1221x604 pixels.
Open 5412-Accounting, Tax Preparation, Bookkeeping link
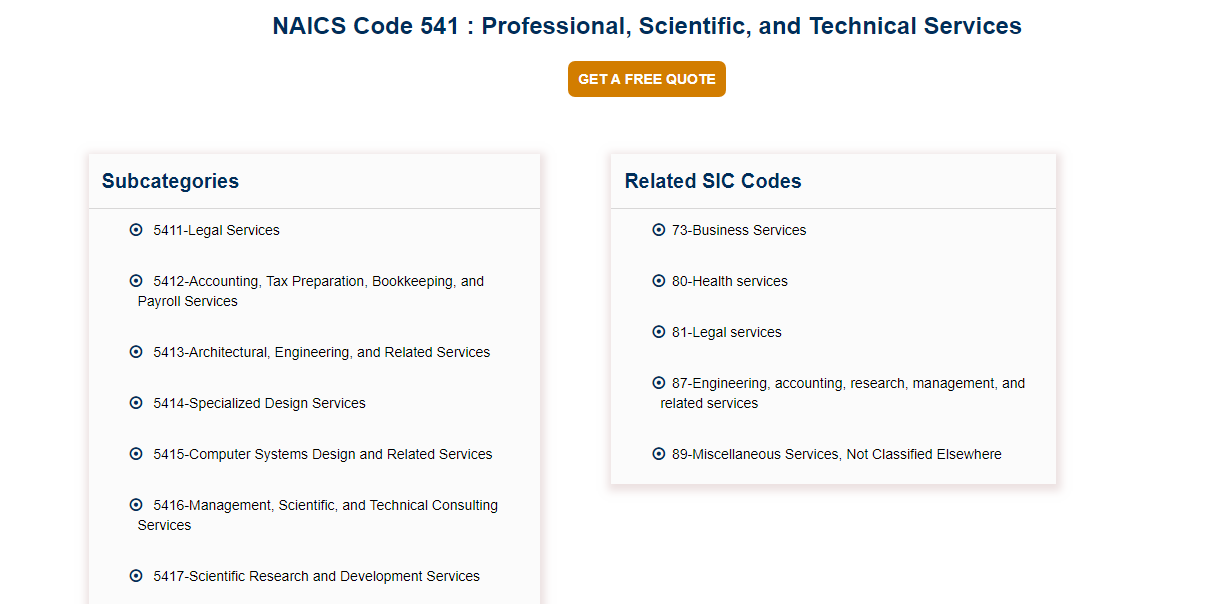tap(311, 291)
